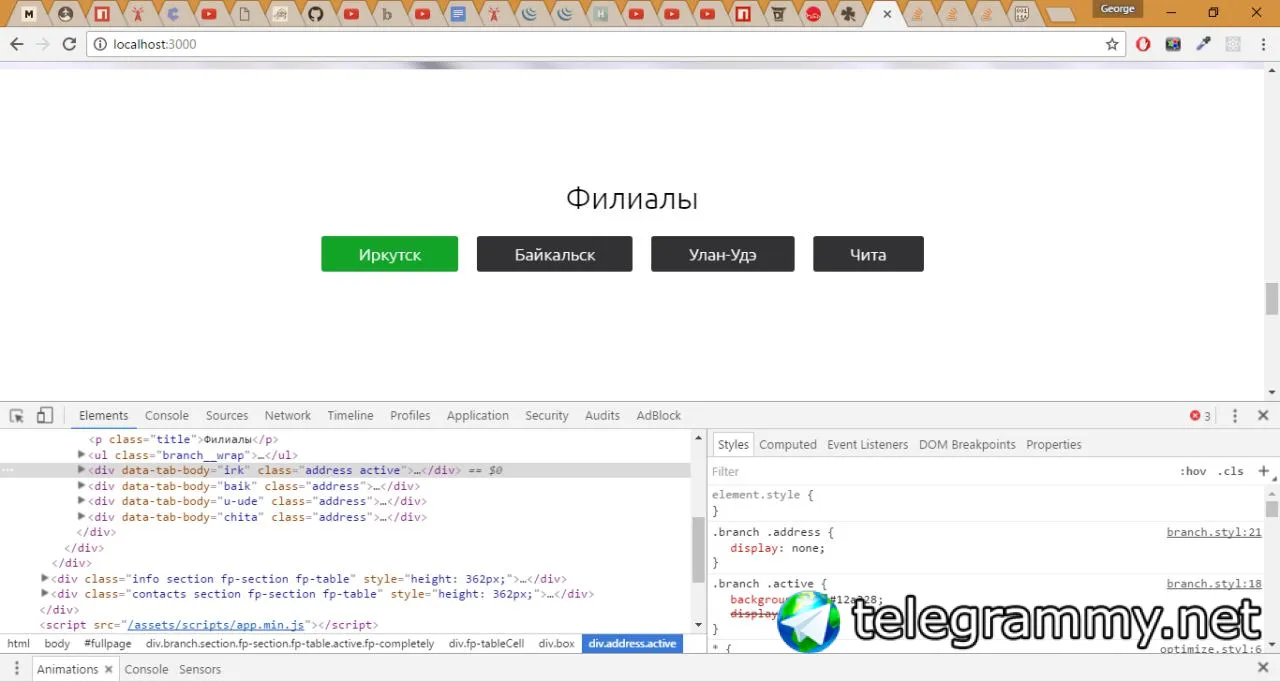Switch to the DOM Breakpoints tab
Image resolution: width=1280 pixels, height=682 pixels.
pyautogui.click(x=967, y=445)
